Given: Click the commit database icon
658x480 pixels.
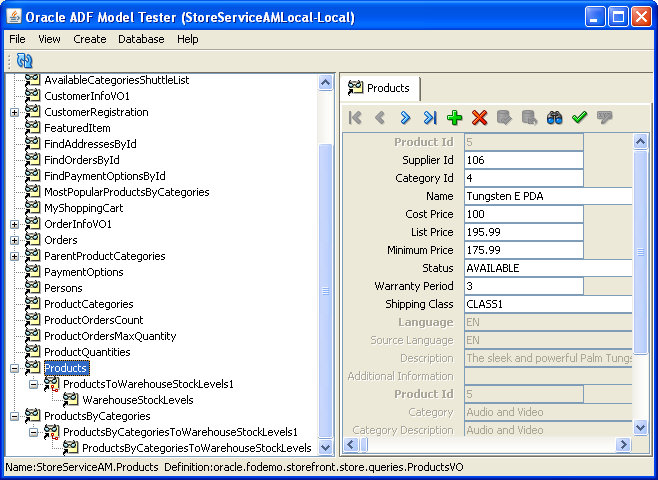Looking at the screenshot, I should [x=504, y=118].
